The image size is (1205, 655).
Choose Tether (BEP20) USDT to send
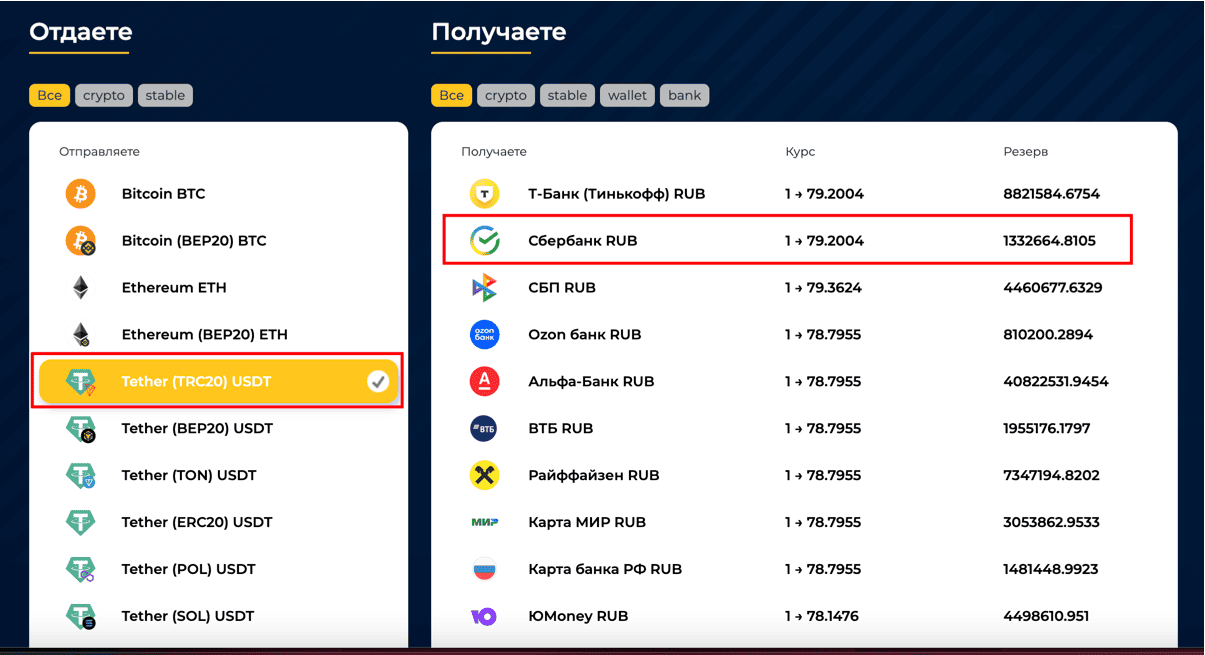[x=197, y=429]
